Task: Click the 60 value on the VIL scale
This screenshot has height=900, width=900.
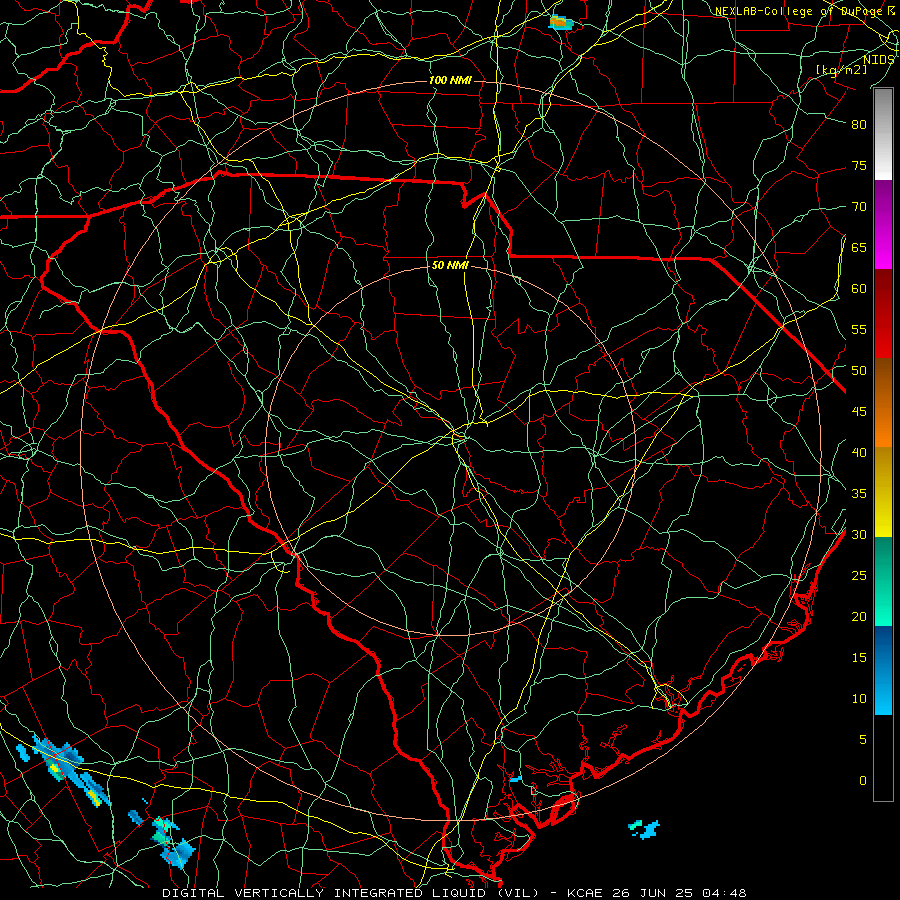Action: [859, 288]
